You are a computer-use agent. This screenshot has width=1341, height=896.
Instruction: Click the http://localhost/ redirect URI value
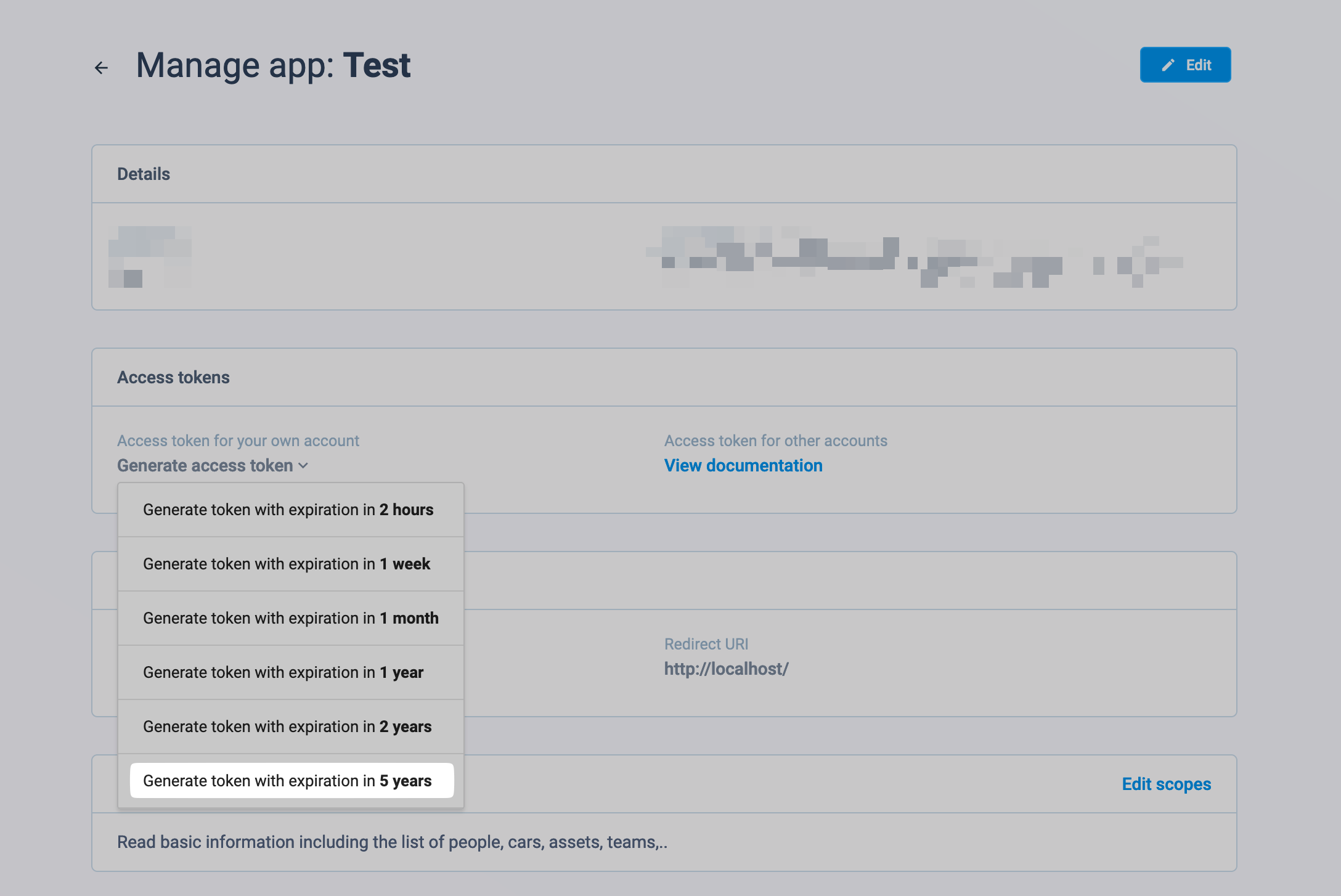(726, 669)
